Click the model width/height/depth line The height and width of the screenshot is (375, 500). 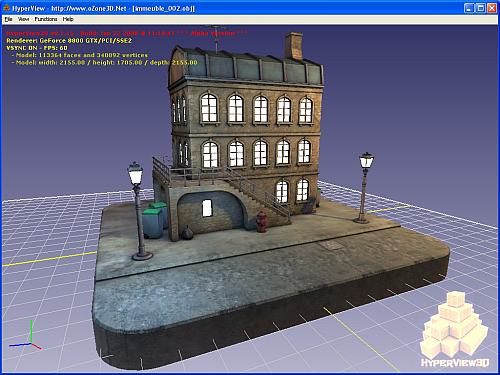pos(106,63)
